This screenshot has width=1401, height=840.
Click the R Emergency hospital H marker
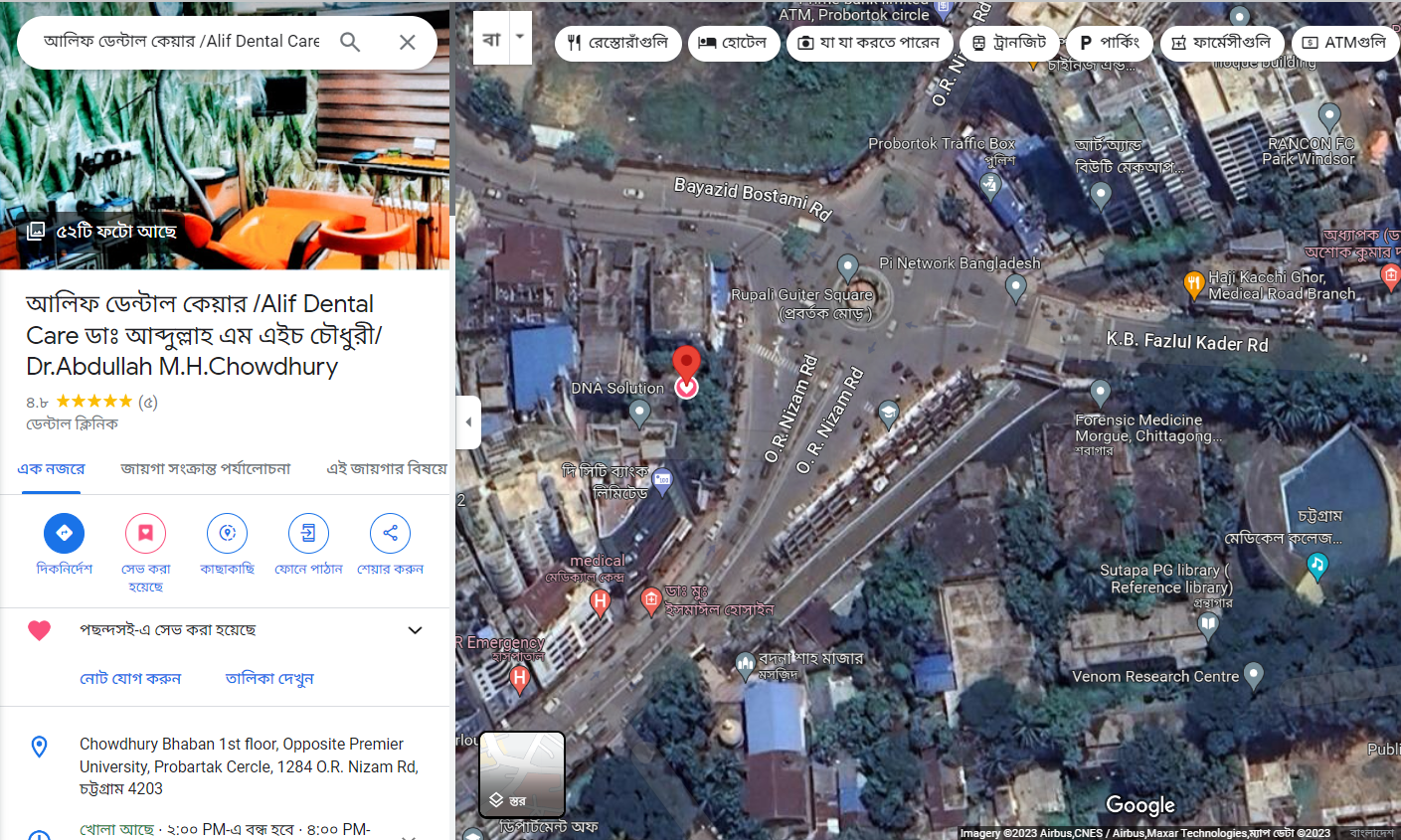pos(519,678)
